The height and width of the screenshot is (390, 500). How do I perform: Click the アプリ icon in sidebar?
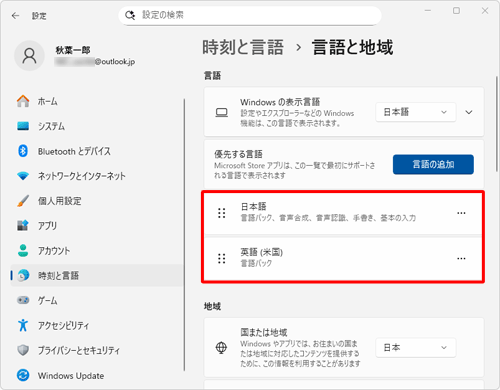point(23,225)
